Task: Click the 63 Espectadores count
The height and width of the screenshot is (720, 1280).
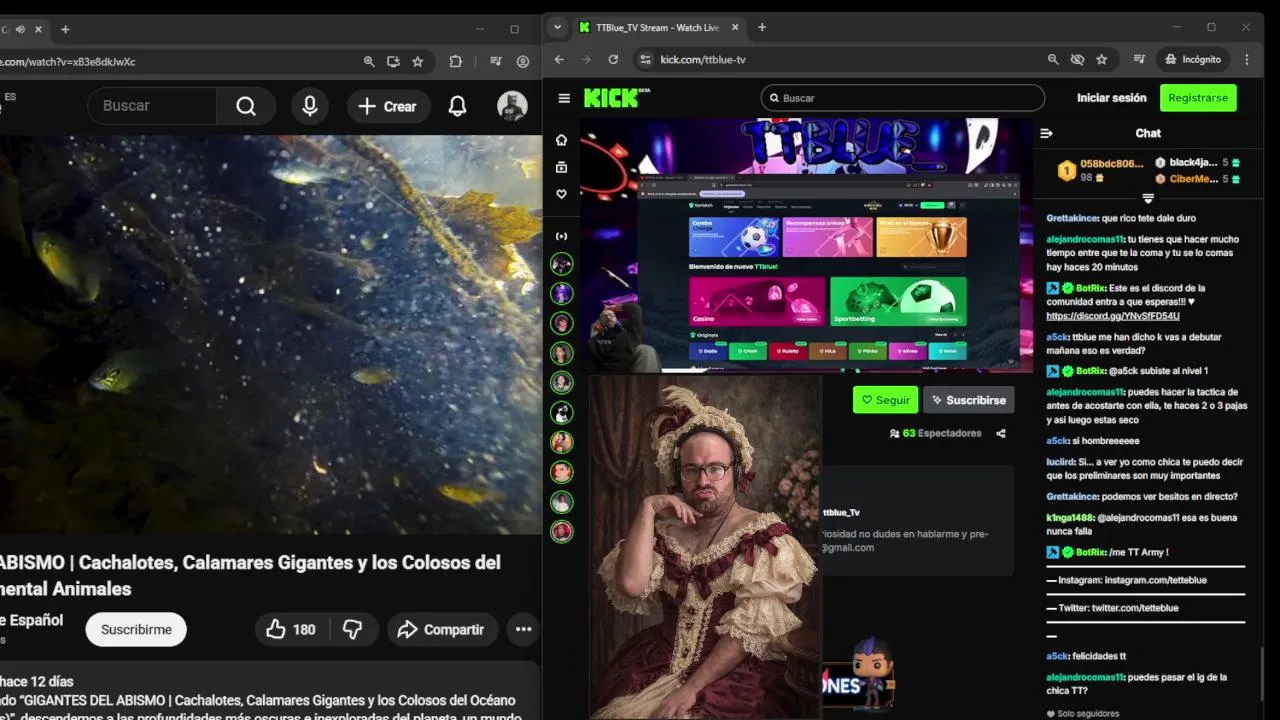Action: click(935, 433)
